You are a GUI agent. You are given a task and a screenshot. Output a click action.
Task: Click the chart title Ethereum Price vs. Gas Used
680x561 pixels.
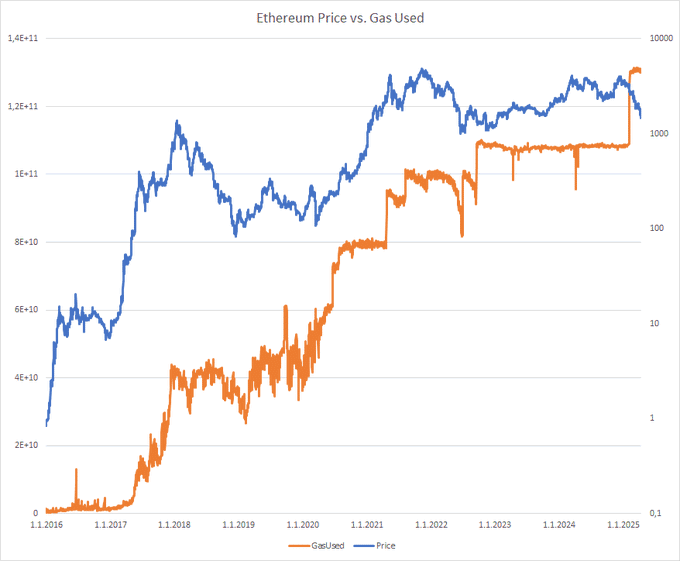pos(340,18)
